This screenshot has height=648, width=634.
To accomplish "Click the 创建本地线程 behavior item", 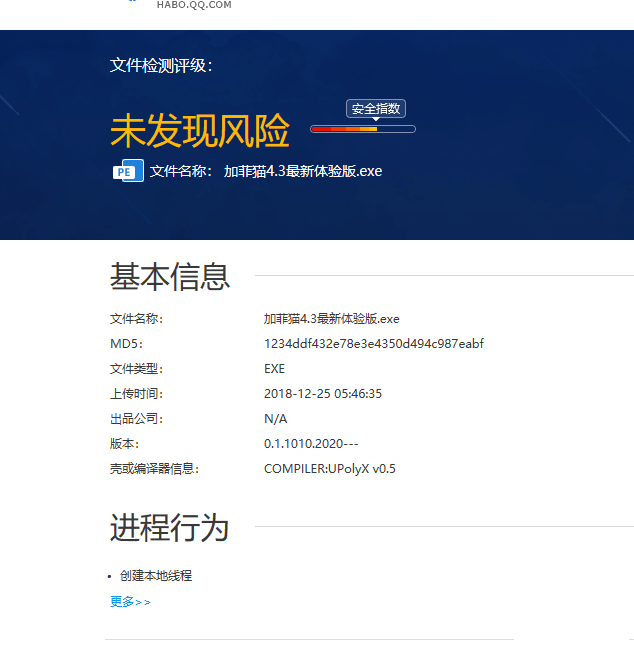I will [x=155, y=576].
